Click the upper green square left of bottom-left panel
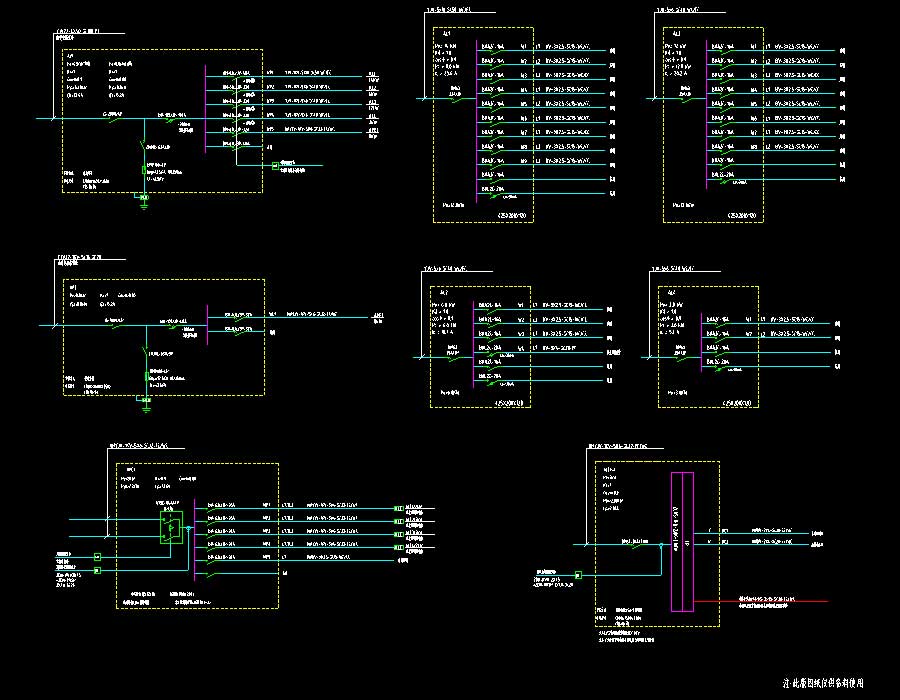Screen dimensions: 900x700 pos(97,556)
